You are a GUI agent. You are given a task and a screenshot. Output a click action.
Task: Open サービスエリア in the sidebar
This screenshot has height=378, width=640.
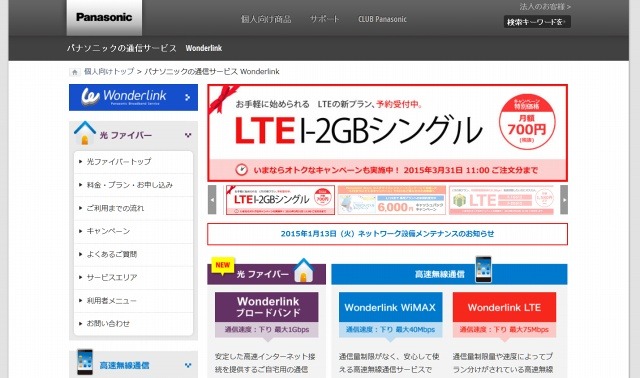133,278
